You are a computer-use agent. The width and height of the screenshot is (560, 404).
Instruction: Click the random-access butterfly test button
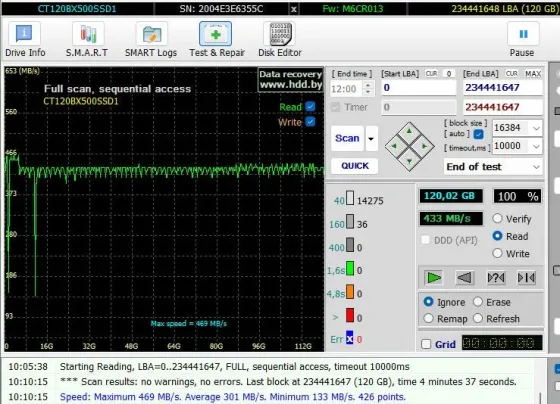pyautogui.click(x=526, y=278)
